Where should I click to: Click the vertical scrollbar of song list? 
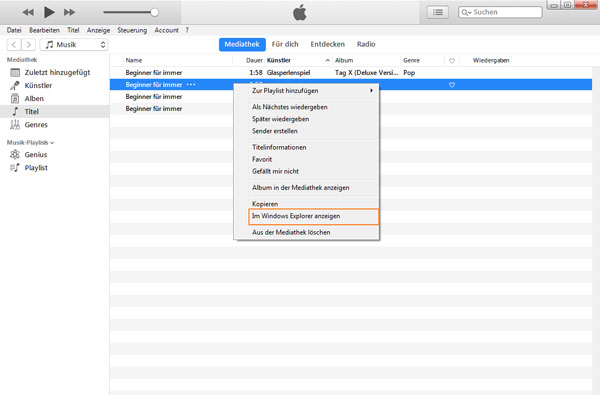pos(596,230)
